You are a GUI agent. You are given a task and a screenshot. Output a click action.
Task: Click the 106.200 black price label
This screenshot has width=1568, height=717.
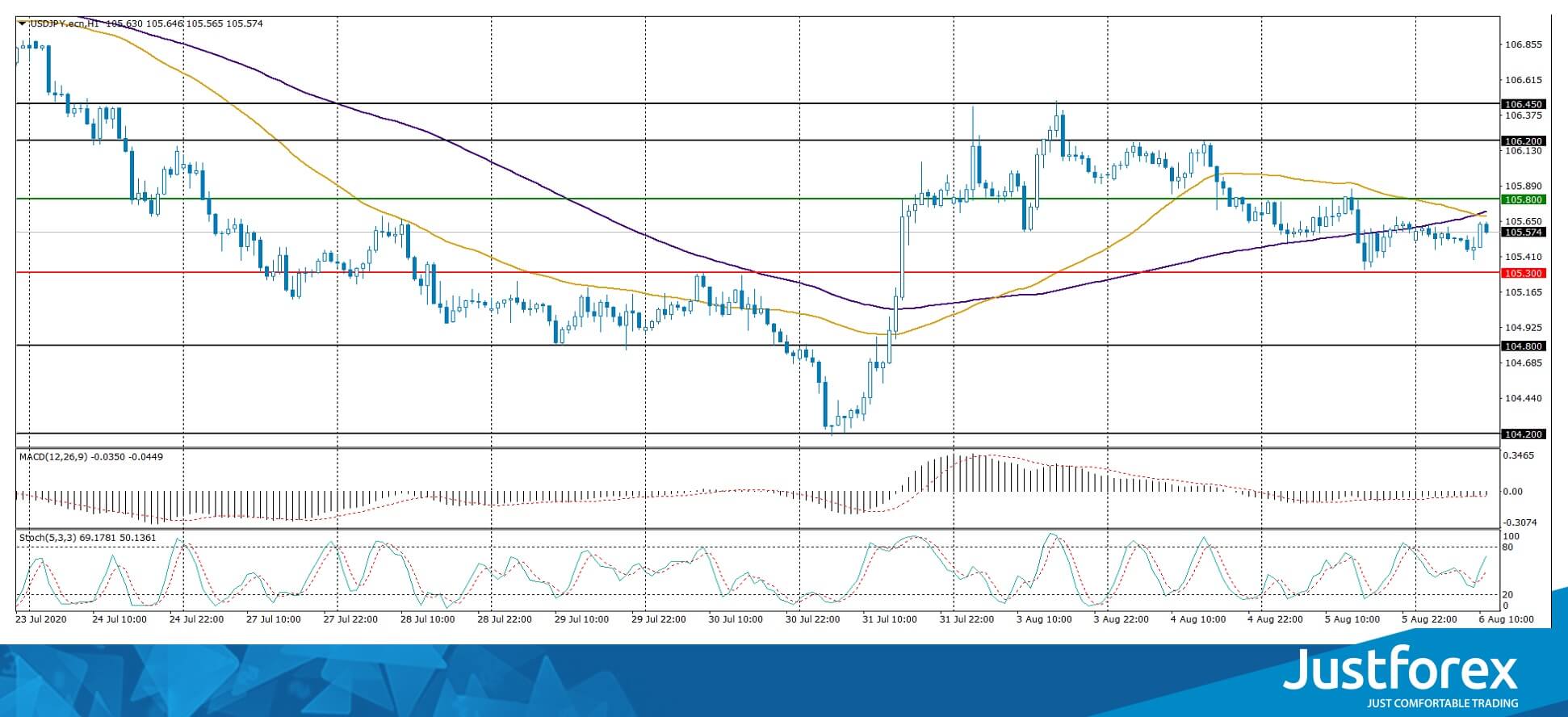point(1523,140)
